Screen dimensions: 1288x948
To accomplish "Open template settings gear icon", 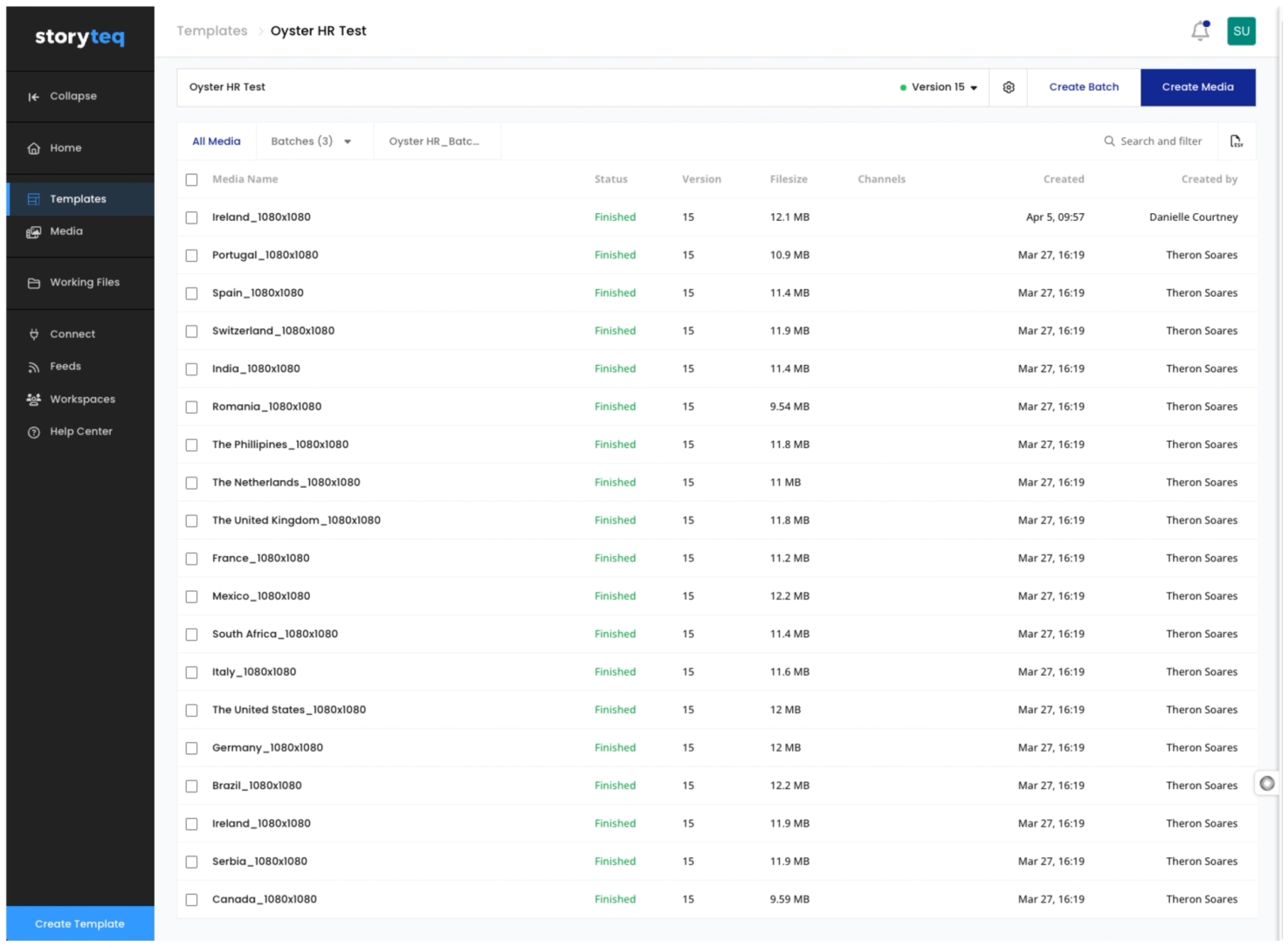I will pos(1008,87).
